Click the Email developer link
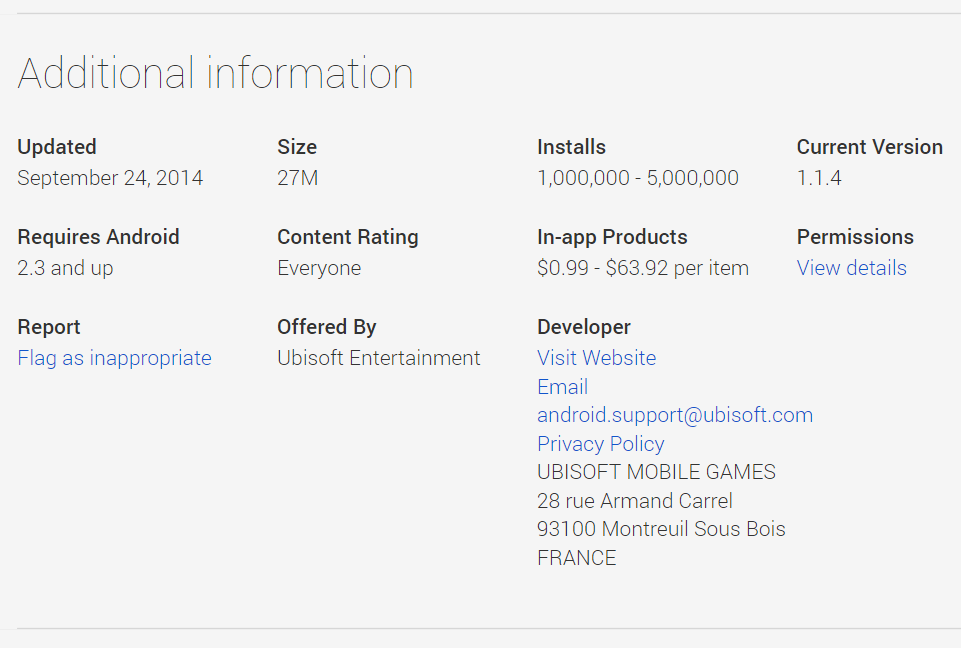 pyautogui.click(x=562, y=387)
